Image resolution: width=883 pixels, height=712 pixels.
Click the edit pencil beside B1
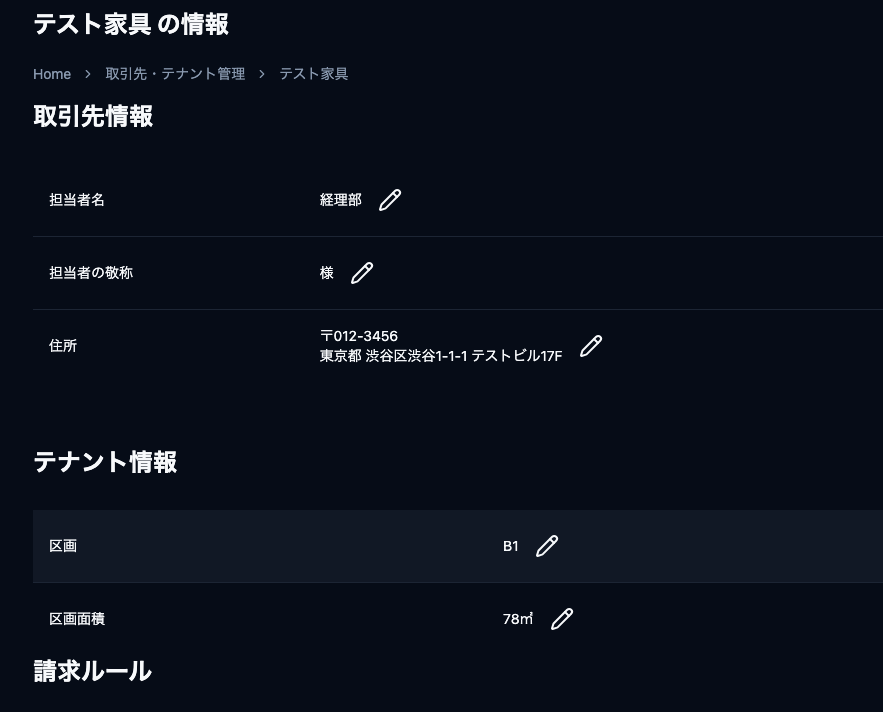tap(547, 546)
